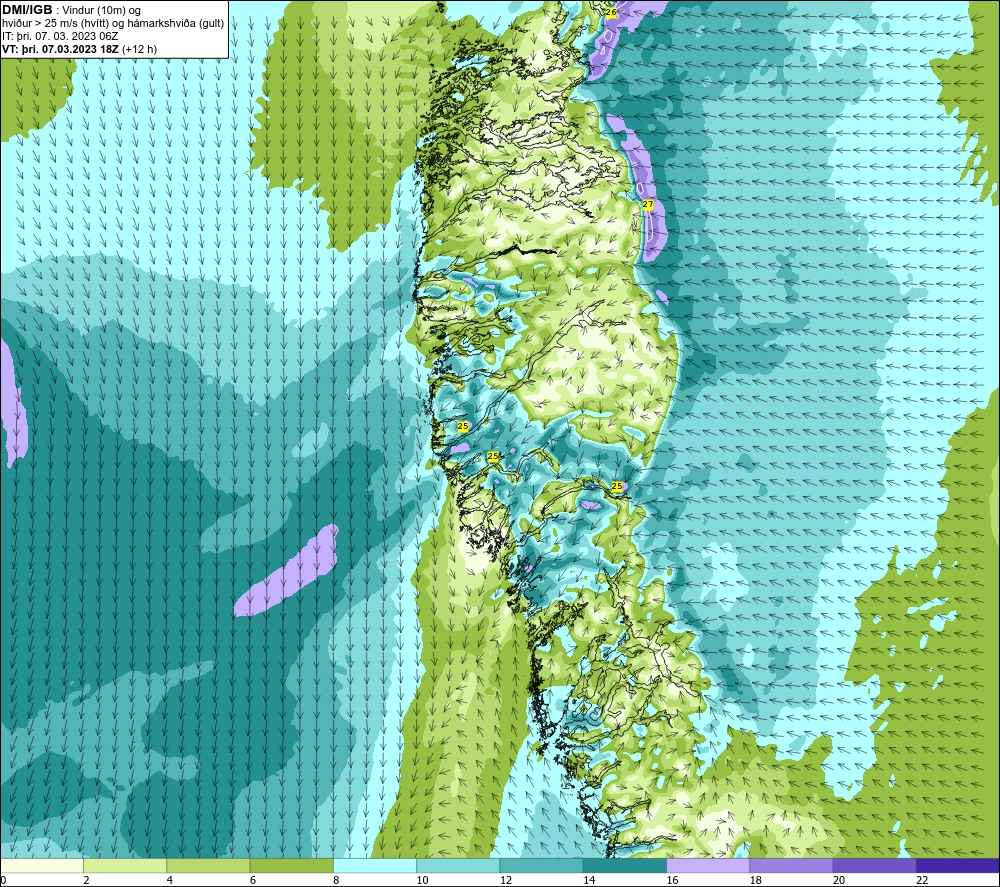Select the 14–16 m/s dark teal legend swatch
Screen dimensions: 1000x887
625,865
